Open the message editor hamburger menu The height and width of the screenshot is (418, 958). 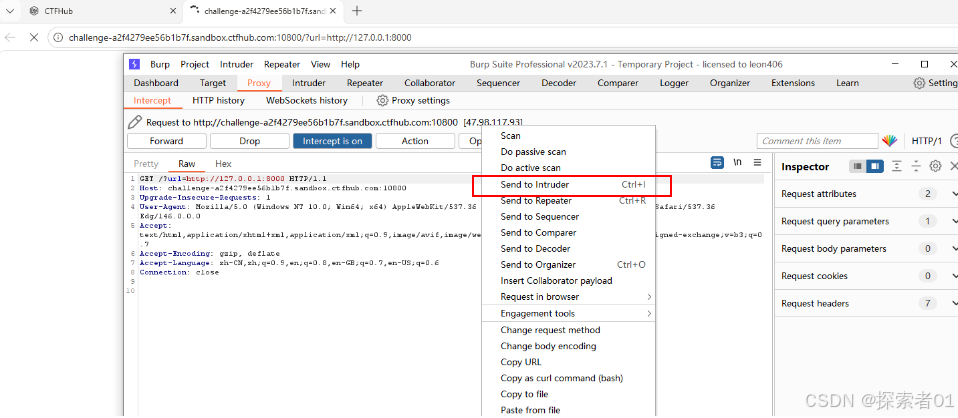click(x=757, y=163)
